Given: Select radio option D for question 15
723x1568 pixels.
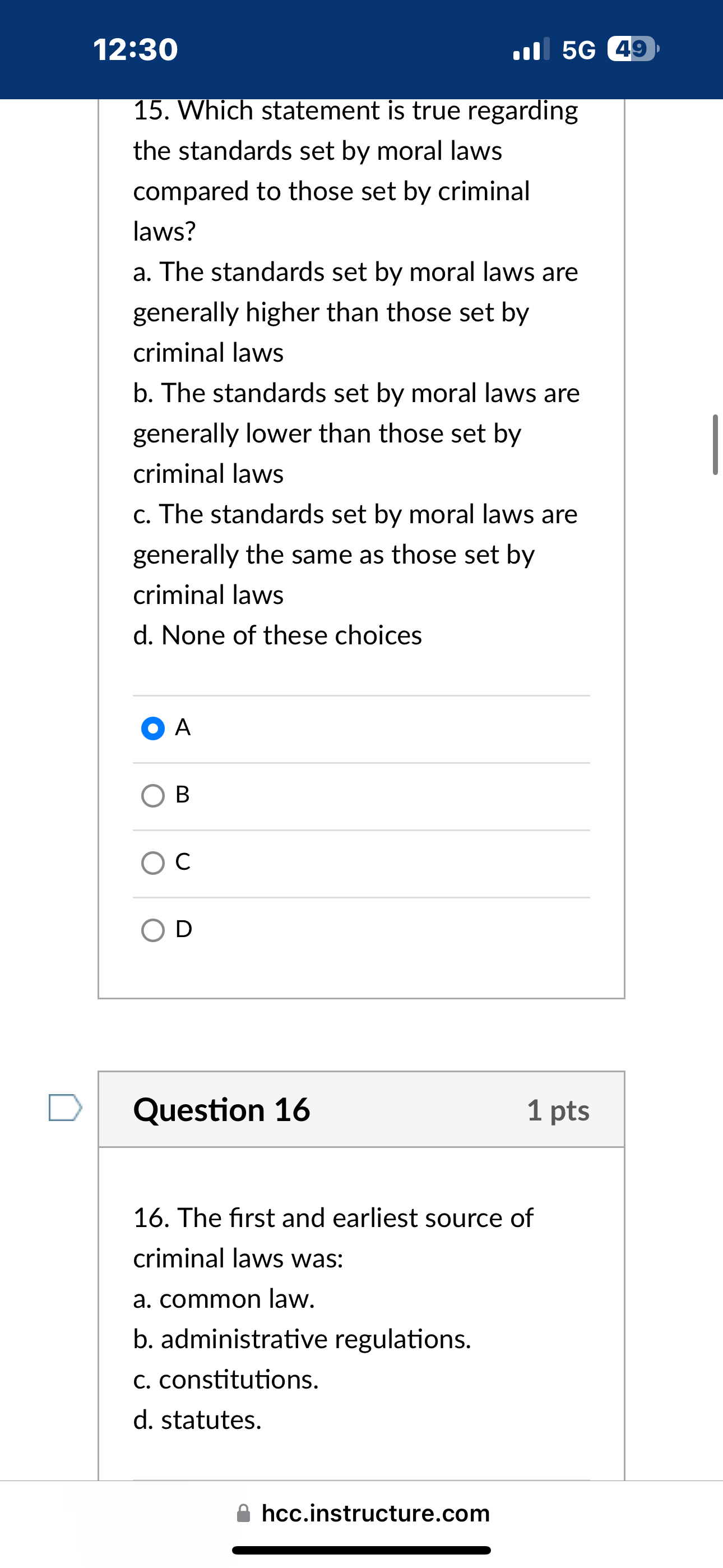Looking at the screenshot, I should point(153,930).
